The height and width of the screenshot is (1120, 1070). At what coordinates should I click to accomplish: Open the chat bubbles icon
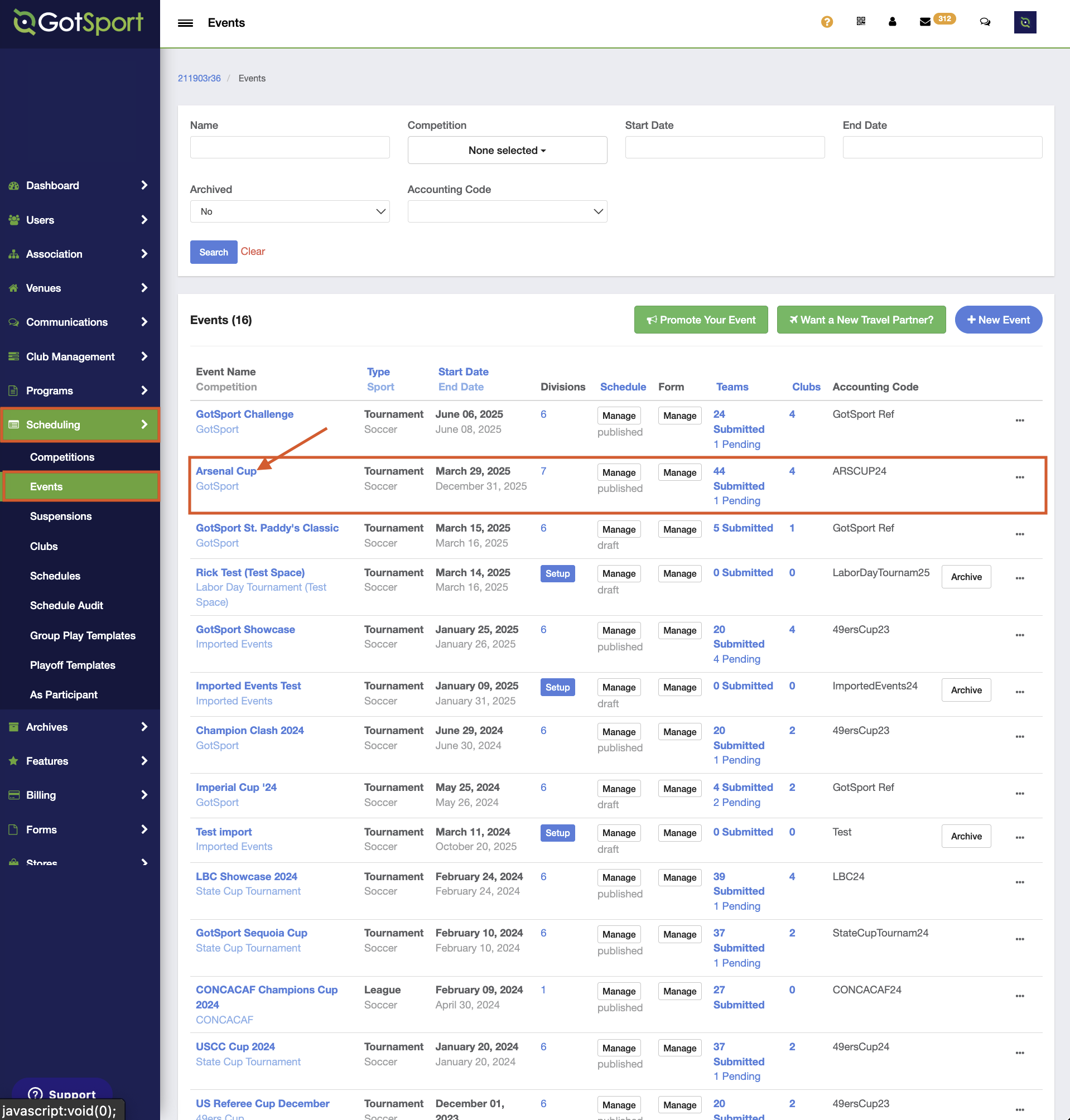pos(985,22)
